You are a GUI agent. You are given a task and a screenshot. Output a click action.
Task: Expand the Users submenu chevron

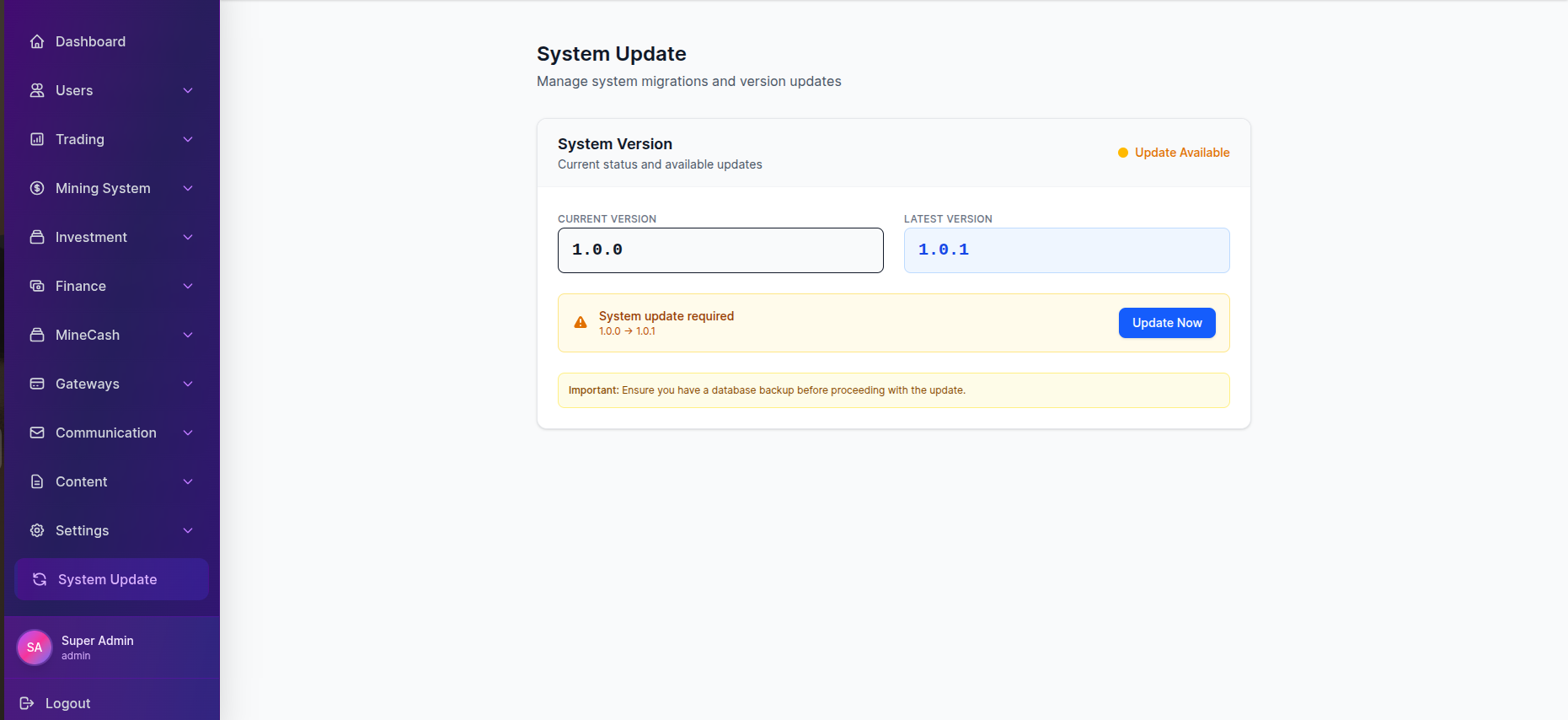point(188,90)
